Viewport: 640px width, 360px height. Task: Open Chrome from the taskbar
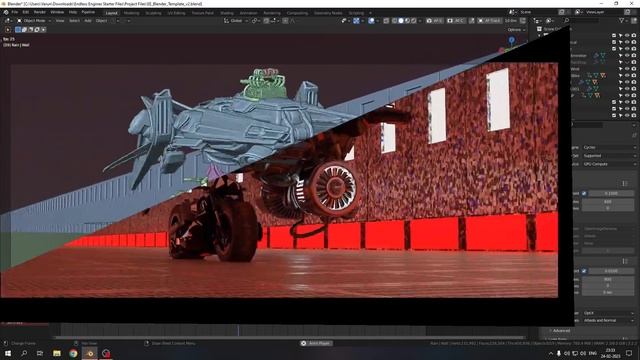click(x=73, y=353)
